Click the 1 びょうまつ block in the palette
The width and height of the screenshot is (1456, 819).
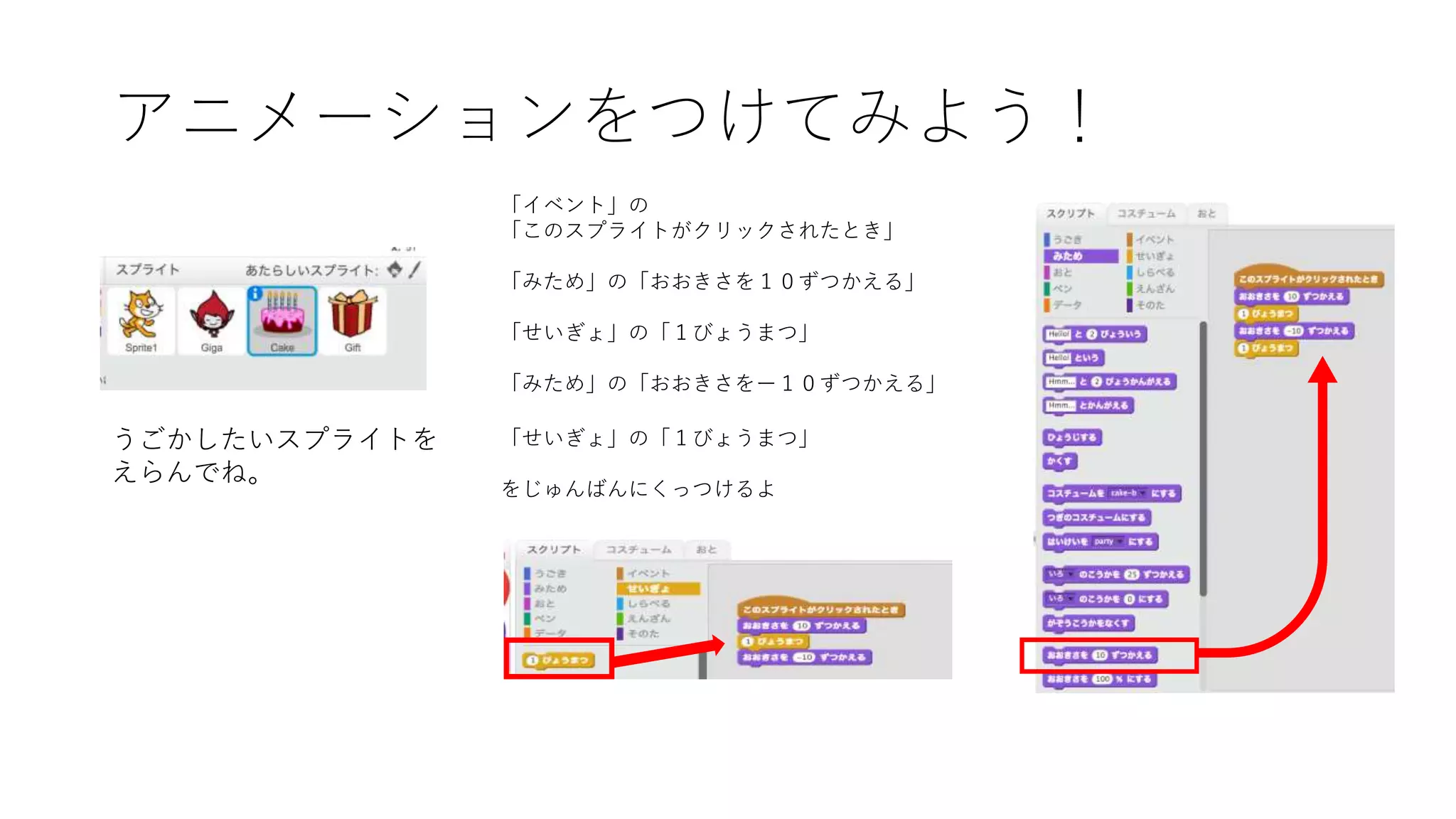pos(557,660)
